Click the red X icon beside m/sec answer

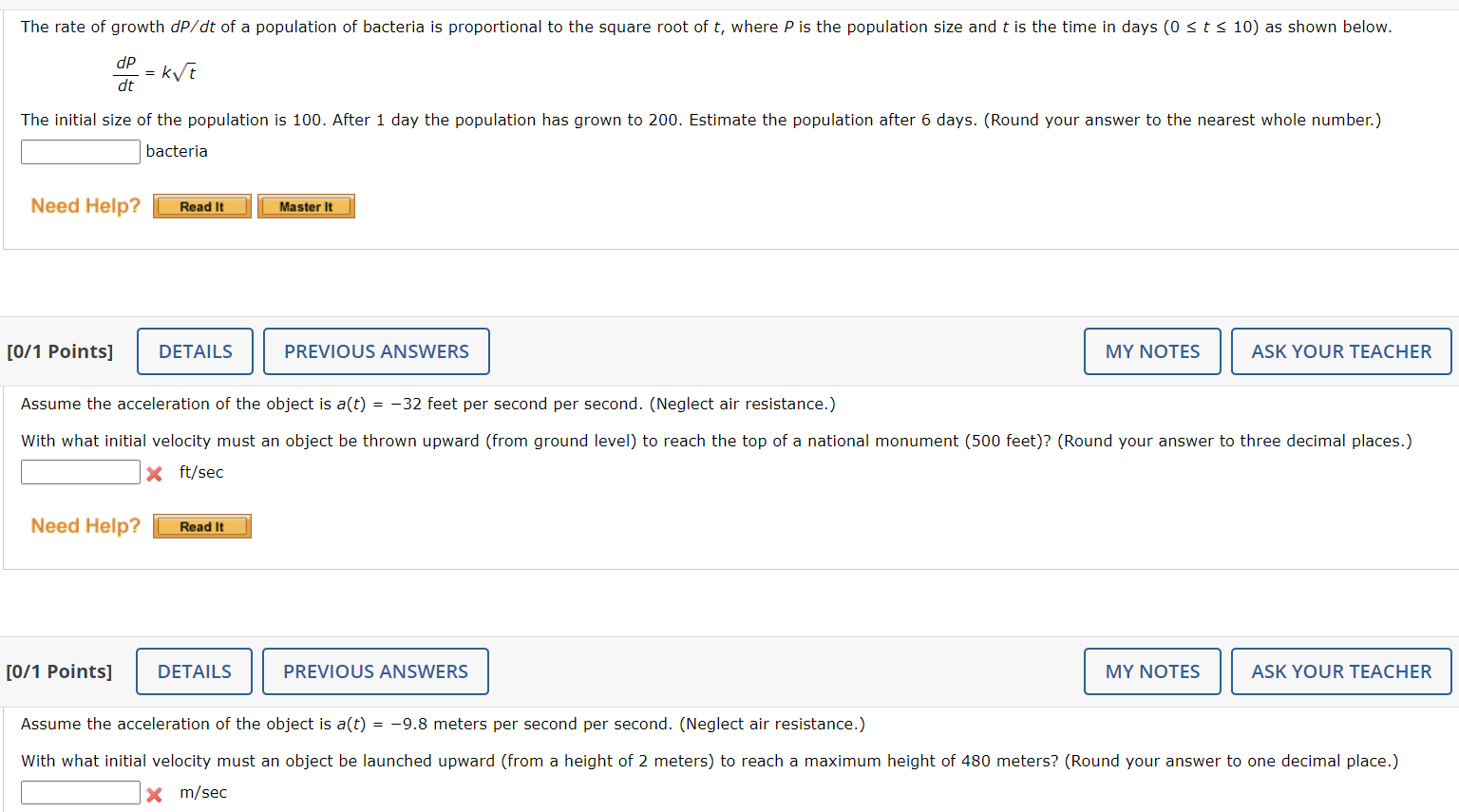click(154, 792)
